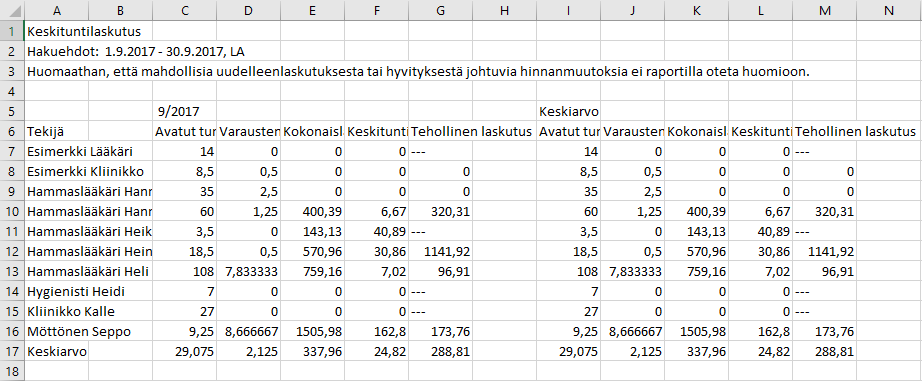This screenshot has width=922, height=381.
Task: Select column header K
Action: coord(697,10)
